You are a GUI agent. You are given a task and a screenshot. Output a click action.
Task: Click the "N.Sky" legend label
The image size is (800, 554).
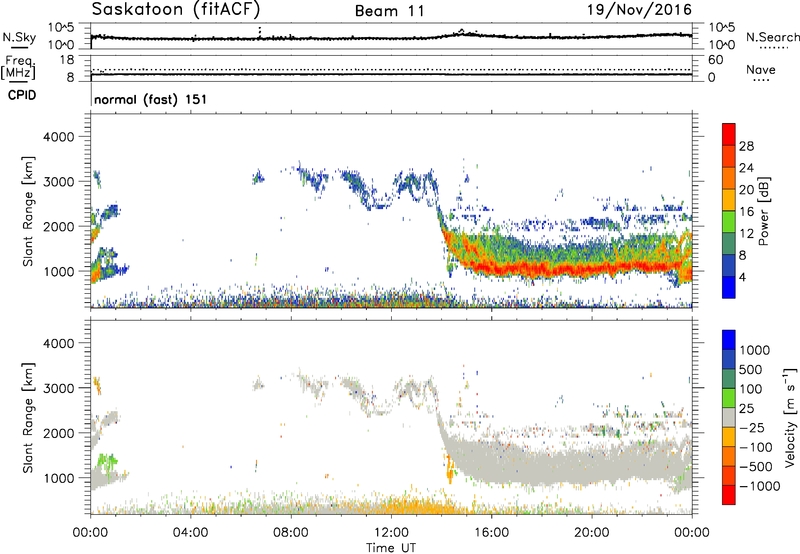(x=19, y=37)
